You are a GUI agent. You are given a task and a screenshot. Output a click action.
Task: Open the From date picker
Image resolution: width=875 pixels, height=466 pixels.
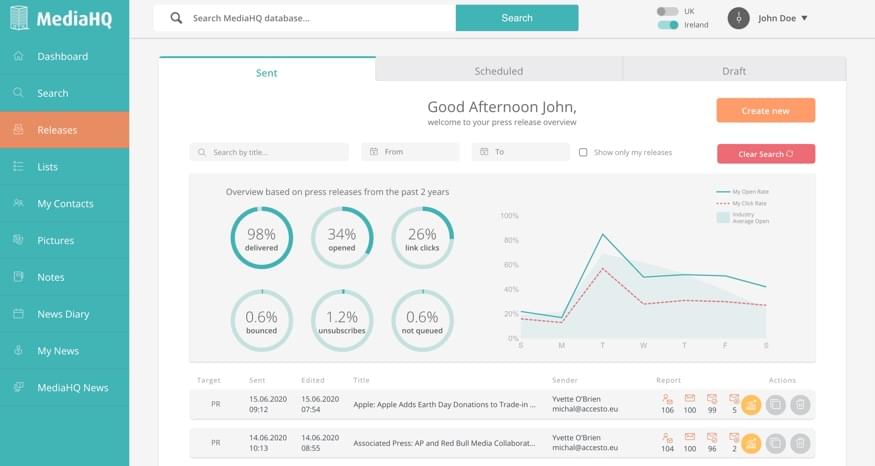pyautogui.click(x=410, y=152)
